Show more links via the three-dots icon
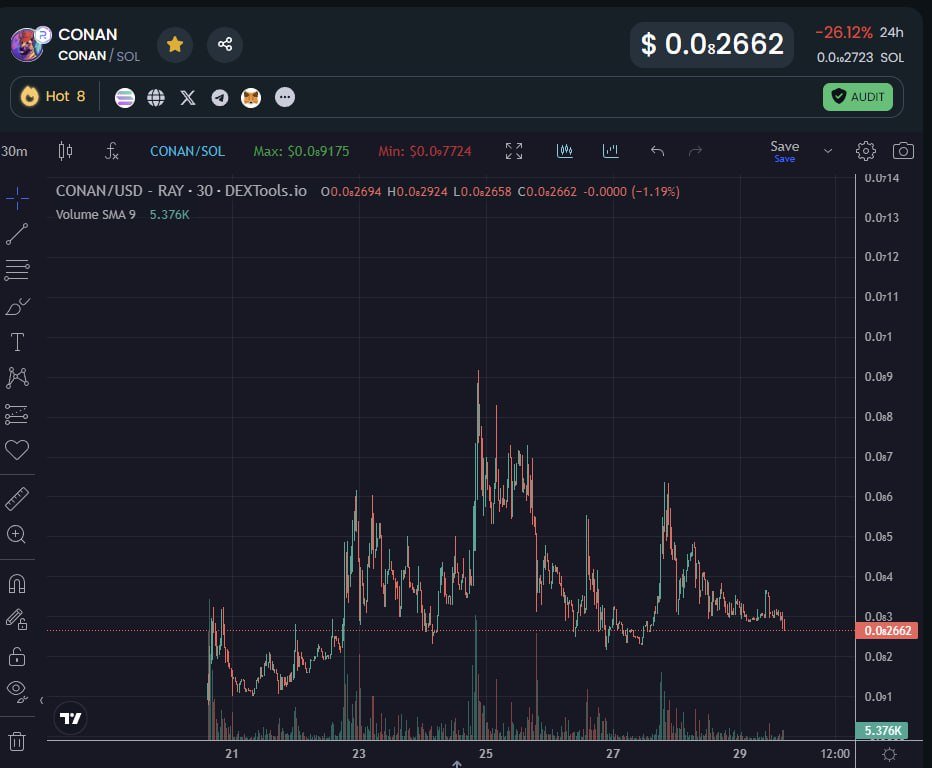Screen dimensions: 932x768 [x=285, y=97]
